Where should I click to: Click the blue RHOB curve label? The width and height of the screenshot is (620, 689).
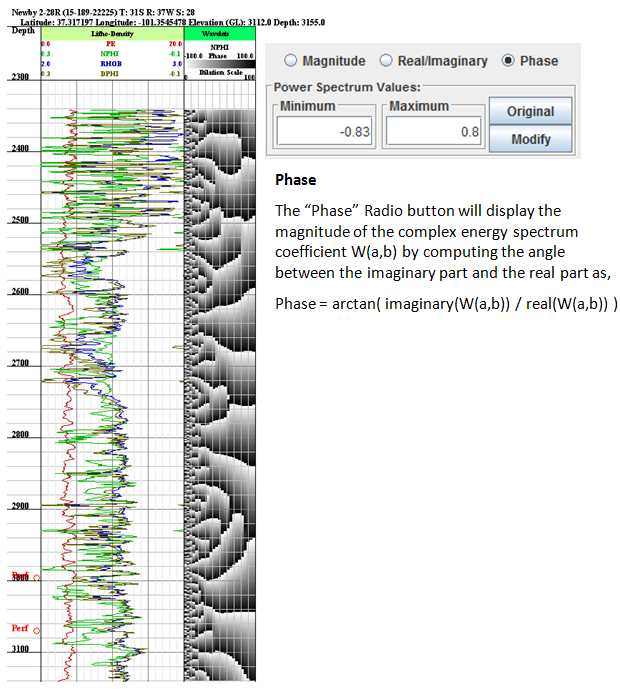click(112, 63)
